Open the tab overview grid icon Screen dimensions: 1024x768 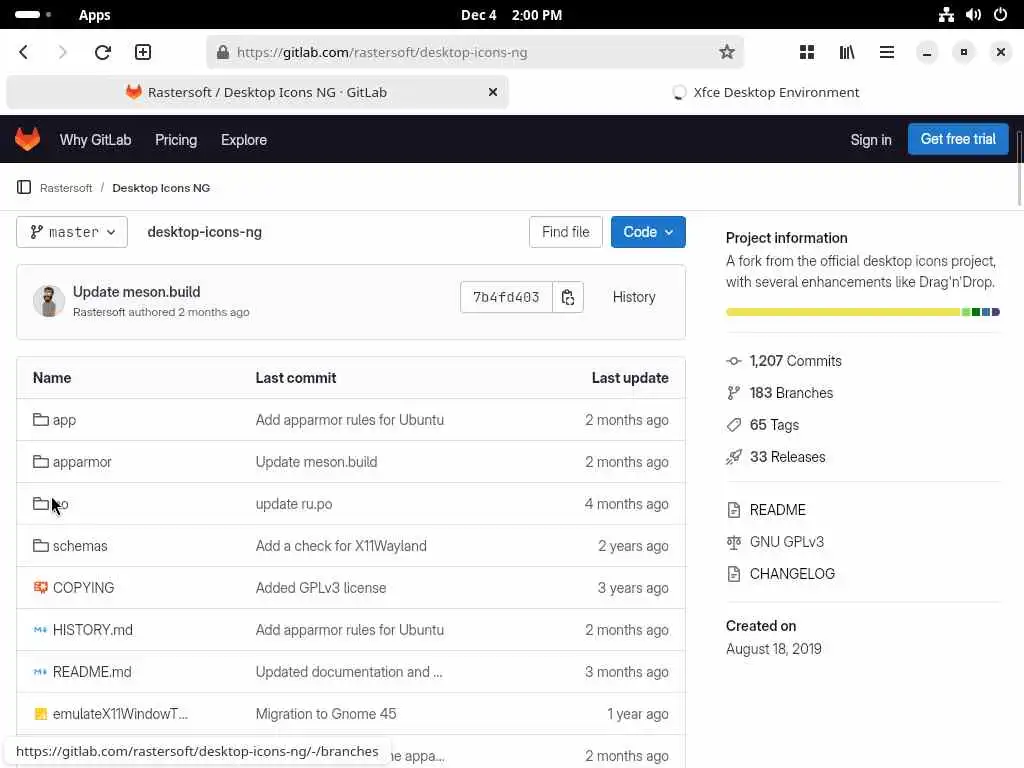807,52
